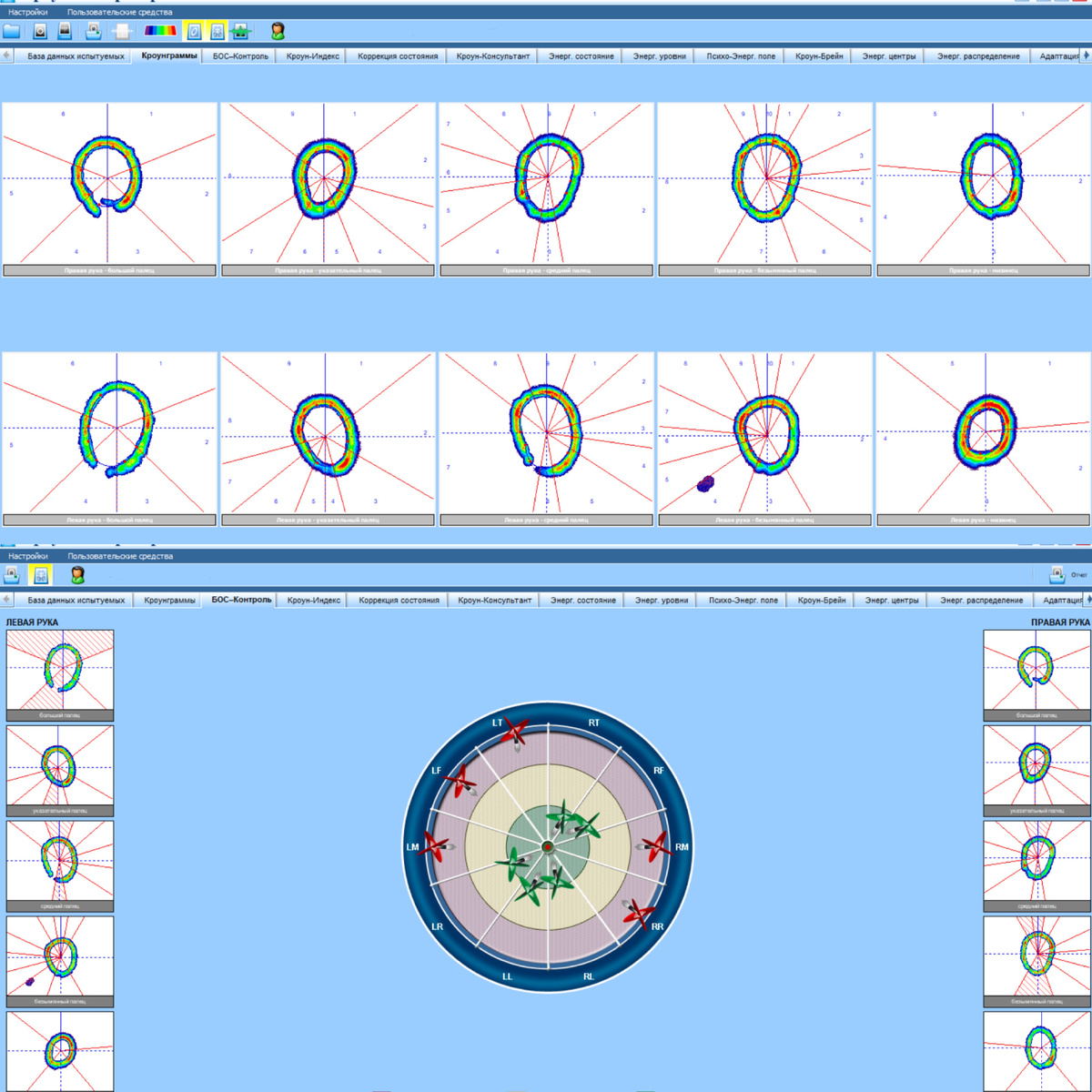Switch to Кроун-Брейн tab in upper window

(819, 56)
